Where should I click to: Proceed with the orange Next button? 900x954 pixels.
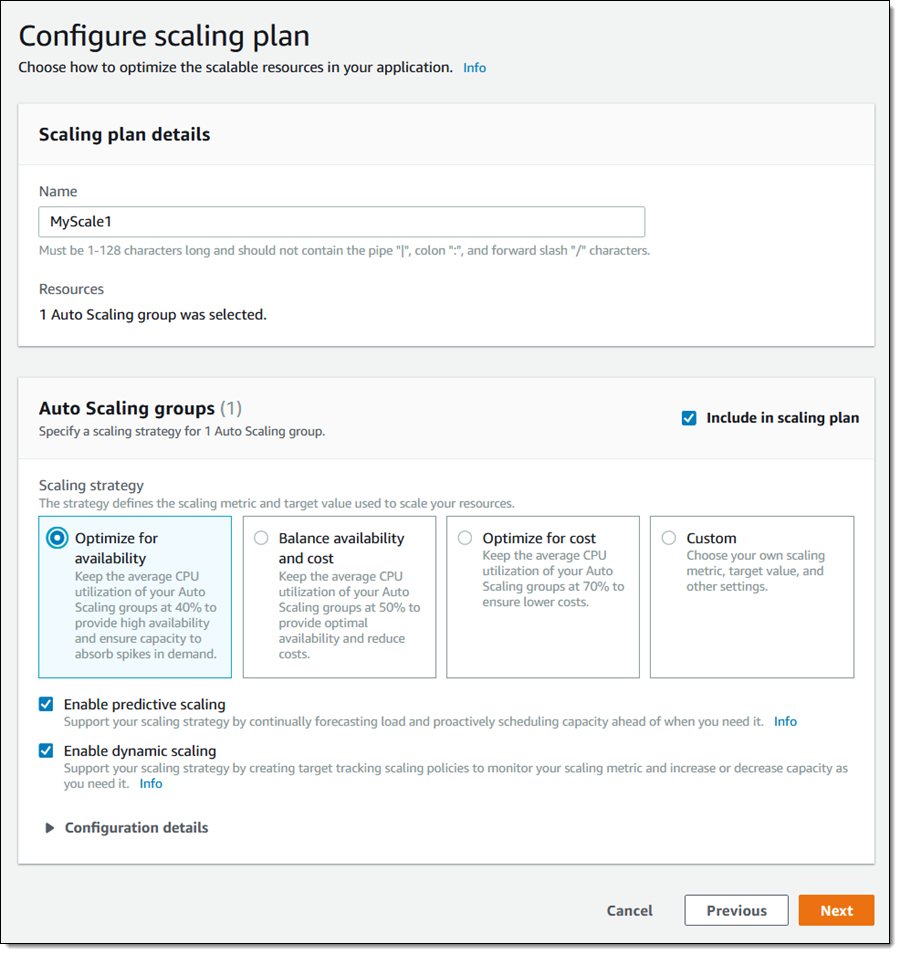coord(836,911)
